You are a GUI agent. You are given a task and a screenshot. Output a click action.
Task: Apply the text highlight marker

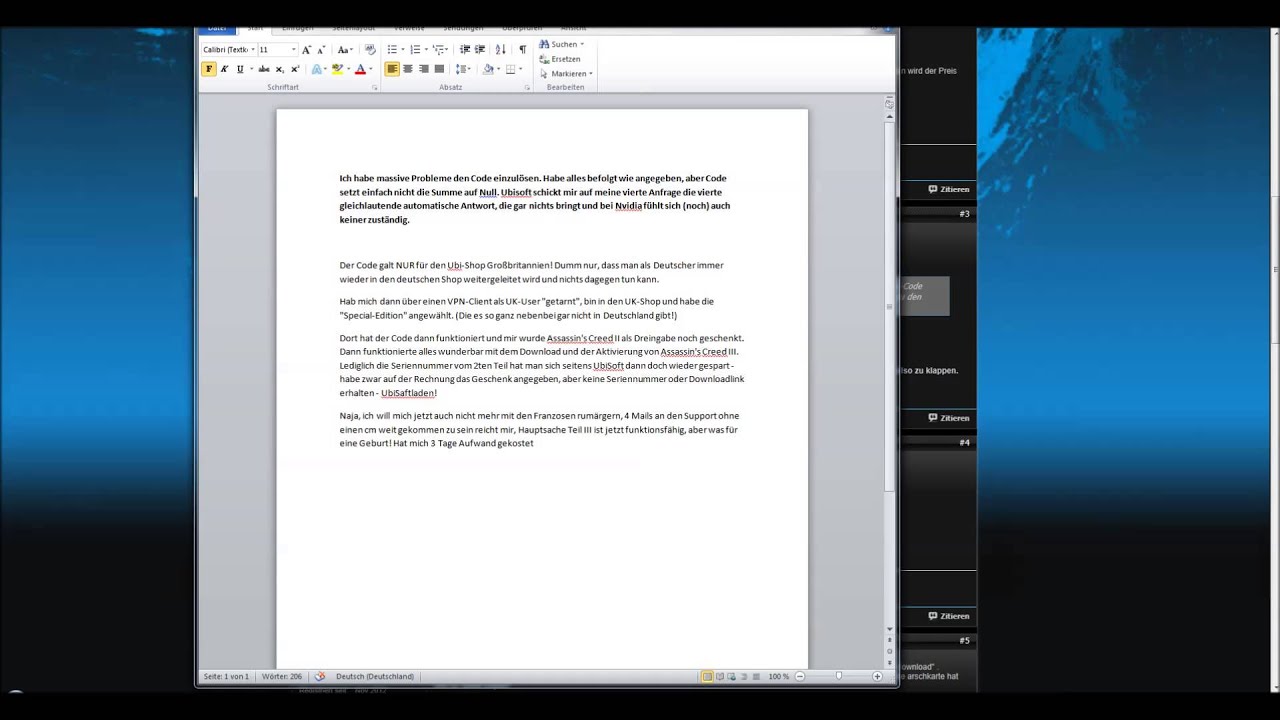click(337, 69)
